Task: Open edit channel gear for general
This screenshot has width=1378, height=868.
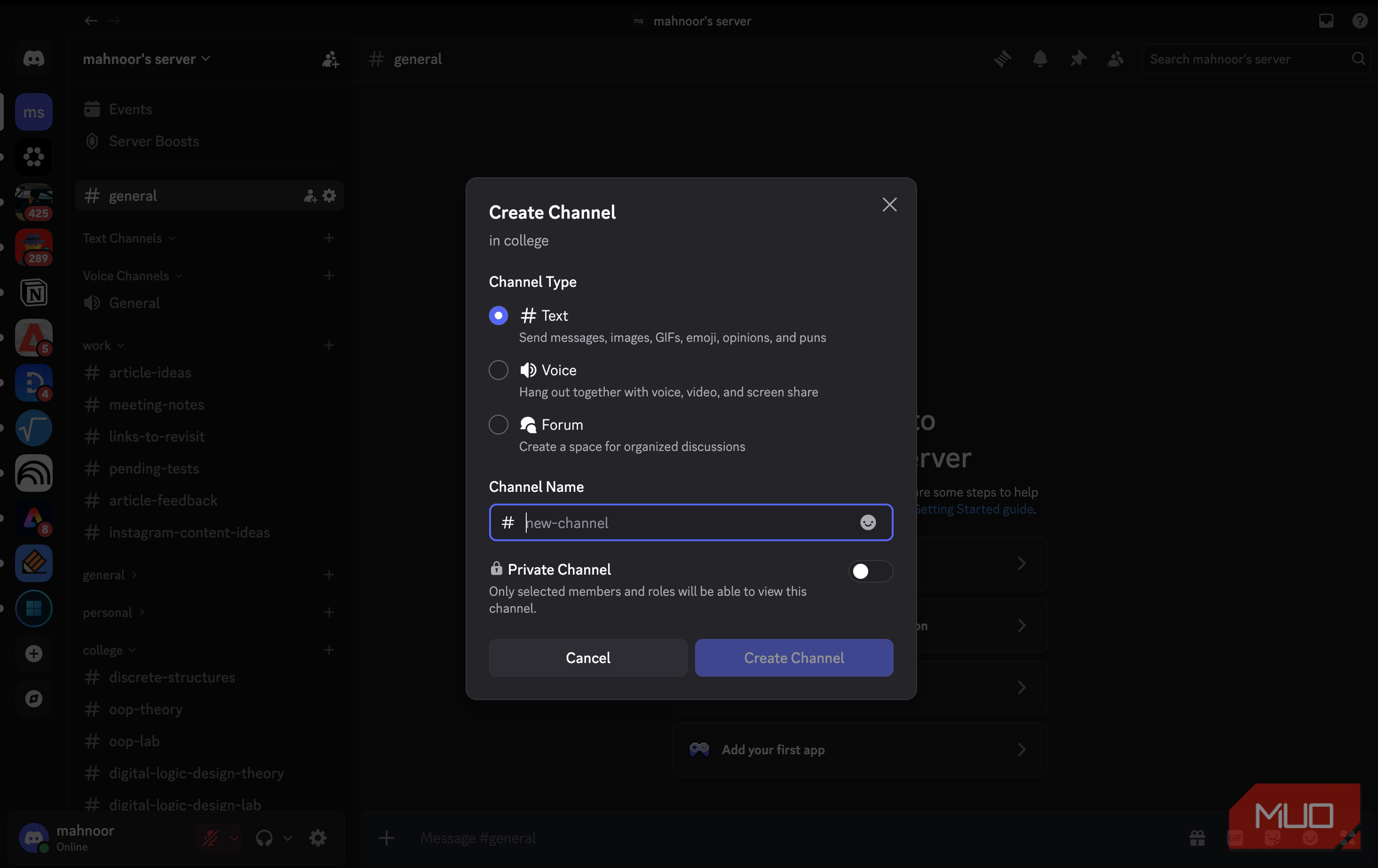Action: click(329, 196)
